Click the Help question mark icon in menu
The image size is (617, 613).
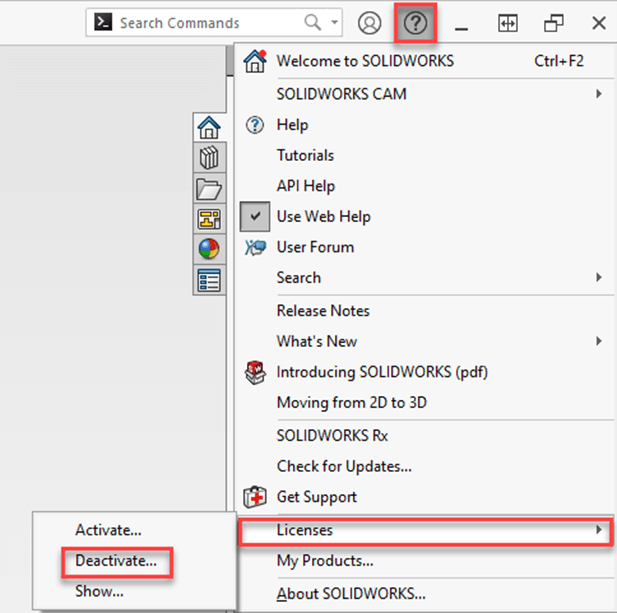click(x=255, y=125)
